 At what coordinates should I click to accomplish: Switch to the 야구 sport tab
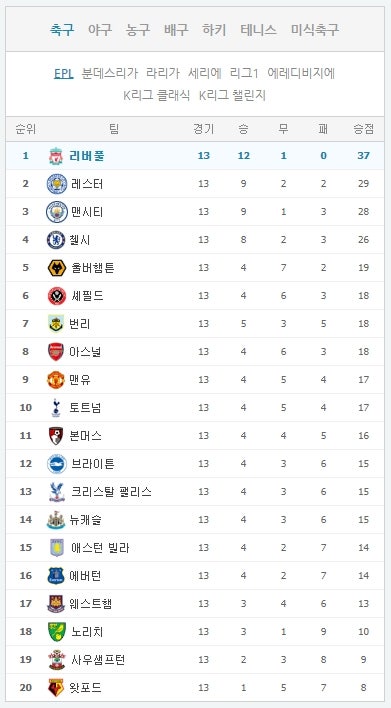[99, 30]
